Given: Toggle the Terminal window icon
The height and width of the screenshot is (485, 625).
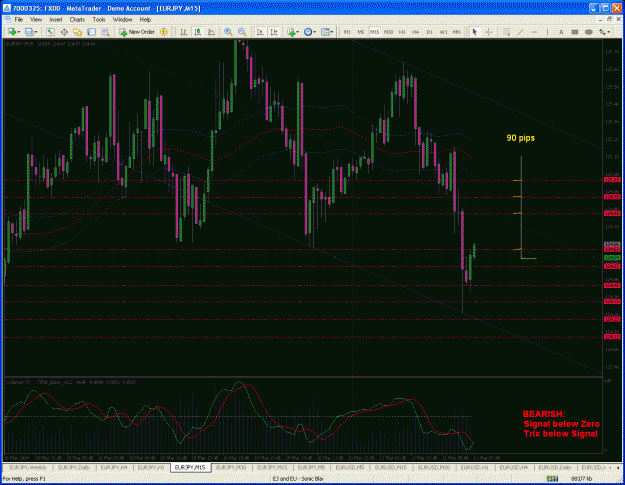Looking at the screenshot, I should tap(91, 32).
